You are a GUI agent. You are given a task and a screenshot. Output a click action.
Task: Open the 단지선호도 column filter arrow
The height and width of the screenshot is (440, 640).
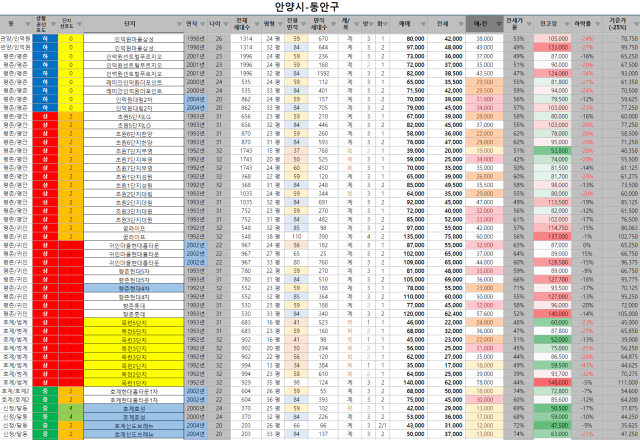(x=79, y=24)
